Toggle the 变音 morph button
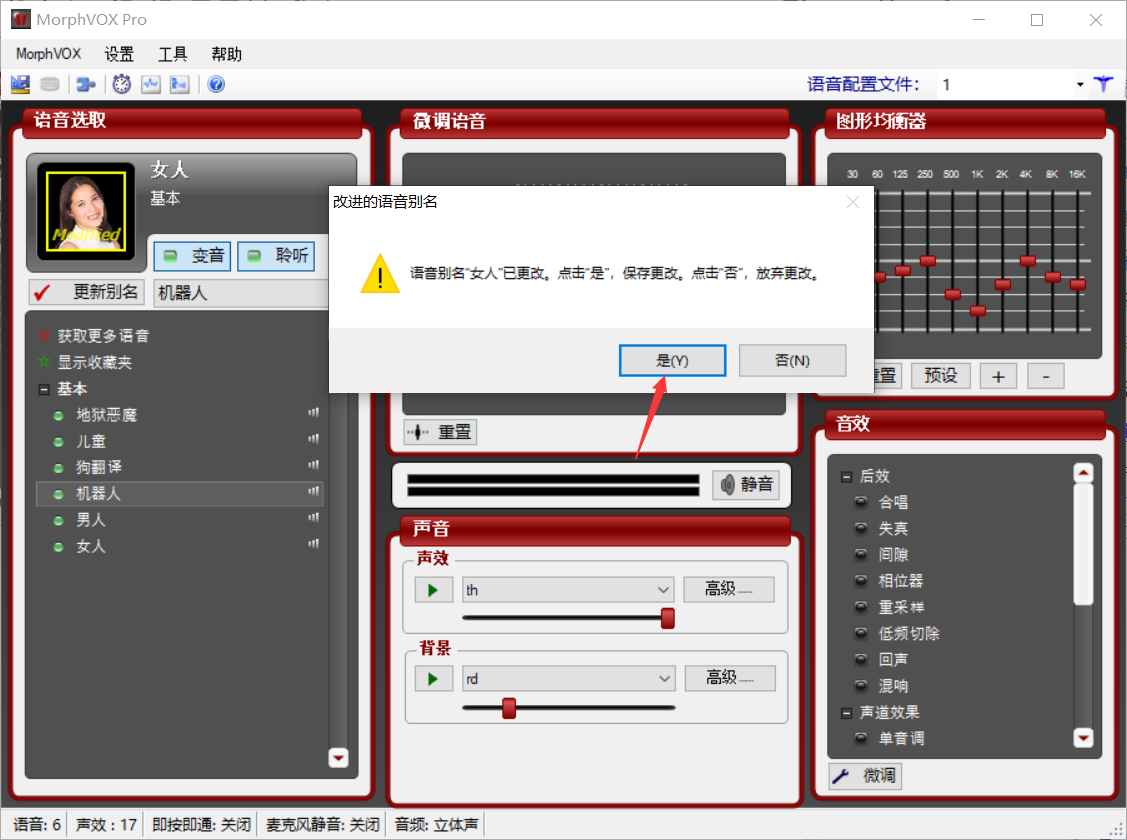 point(193,256)
